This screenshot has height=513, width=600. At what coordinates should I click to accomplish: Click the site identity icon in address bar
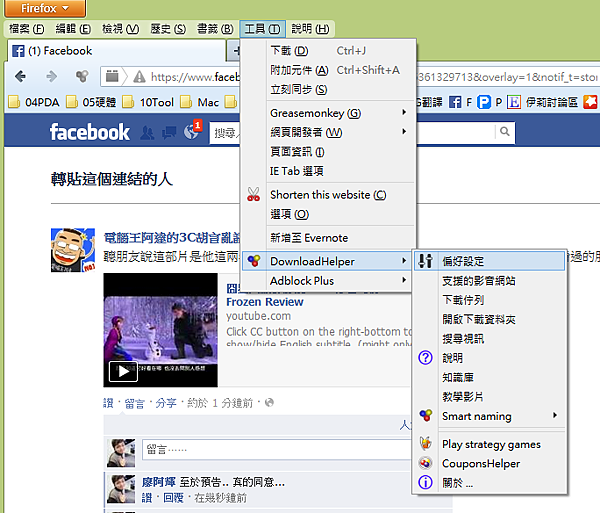[x=112, y=77]
